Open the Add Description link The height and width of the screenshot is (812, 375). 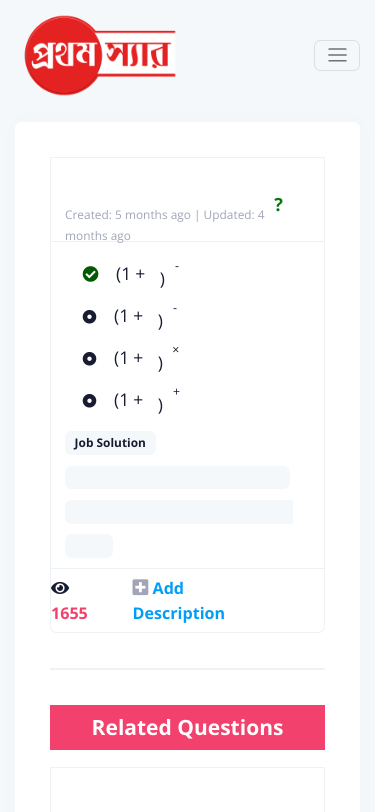click(x=179, y=601)
